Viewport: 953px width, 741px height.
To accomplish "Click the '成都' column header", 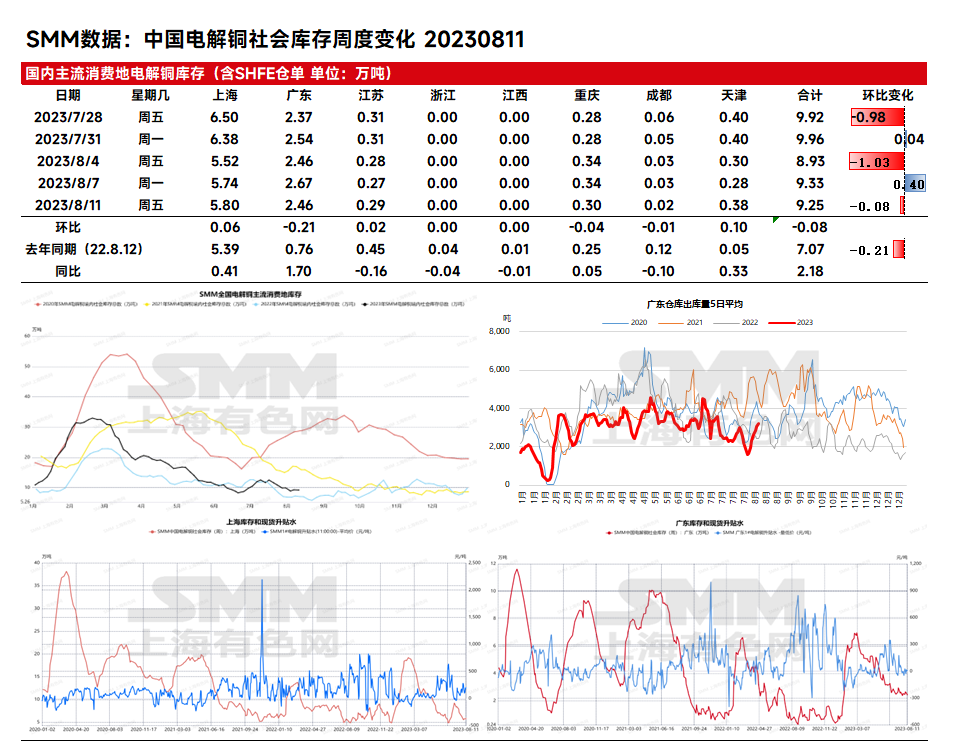I will coord(659,95).
